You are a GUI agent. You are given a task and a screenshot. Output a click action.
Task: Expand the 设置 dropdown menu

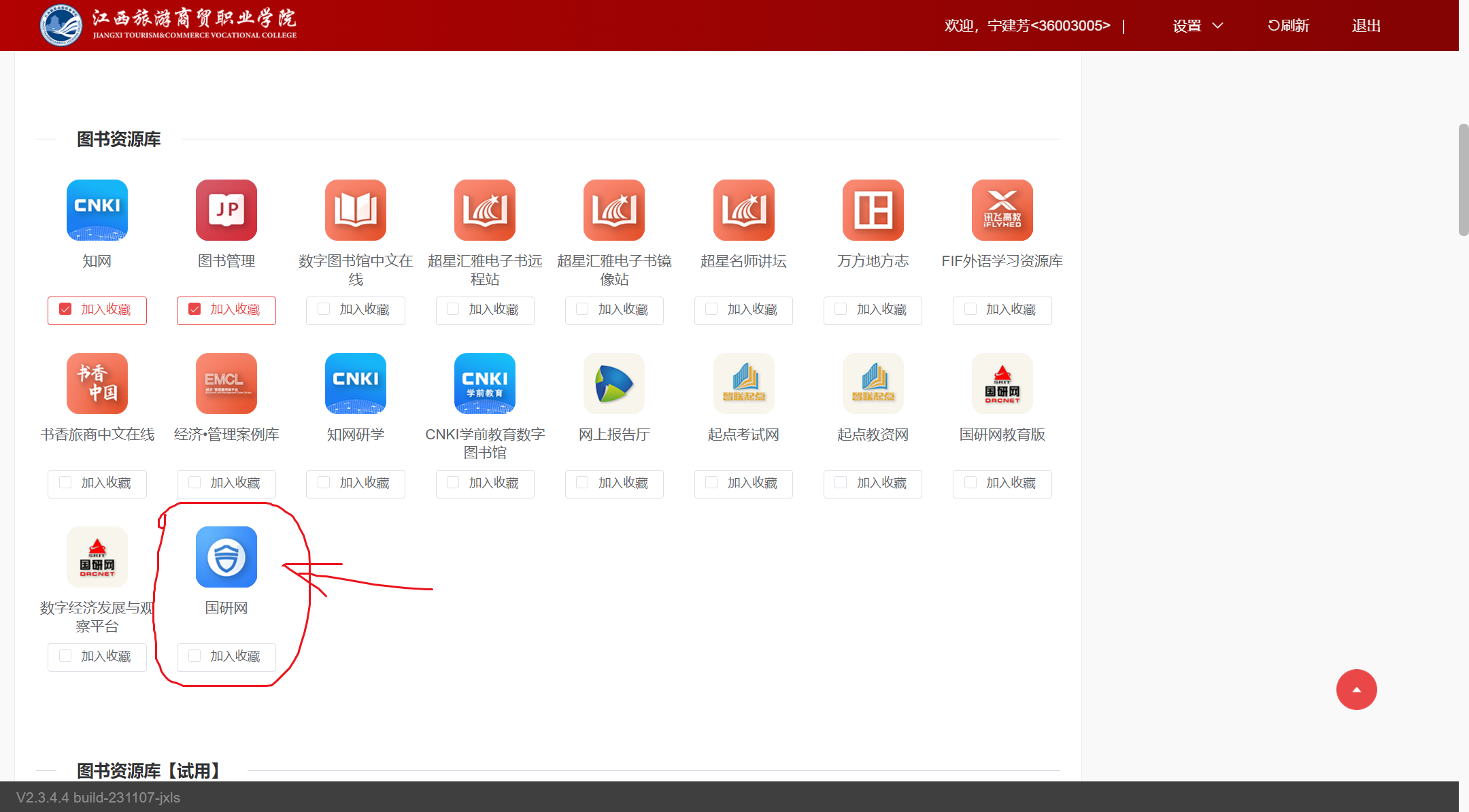coord(1198,26)
